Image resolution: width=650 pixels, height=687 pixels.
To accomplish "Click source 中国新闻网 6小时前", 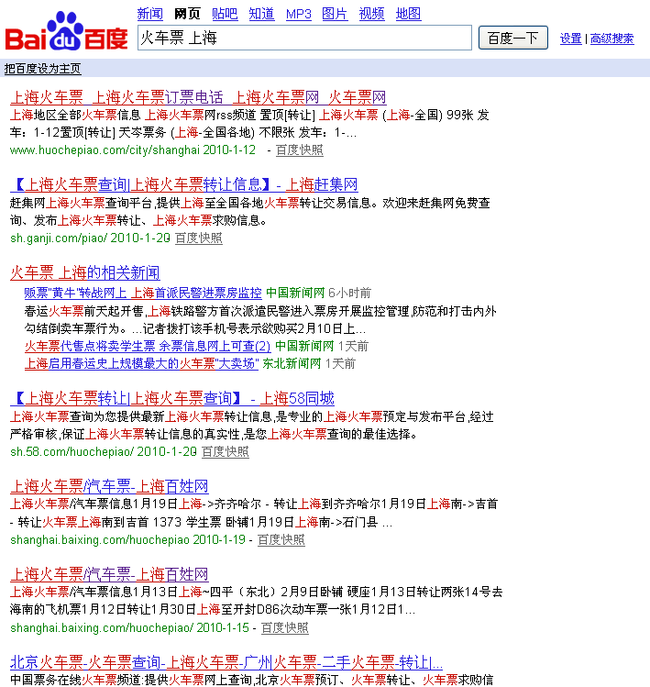I will [x=318, y=293].
